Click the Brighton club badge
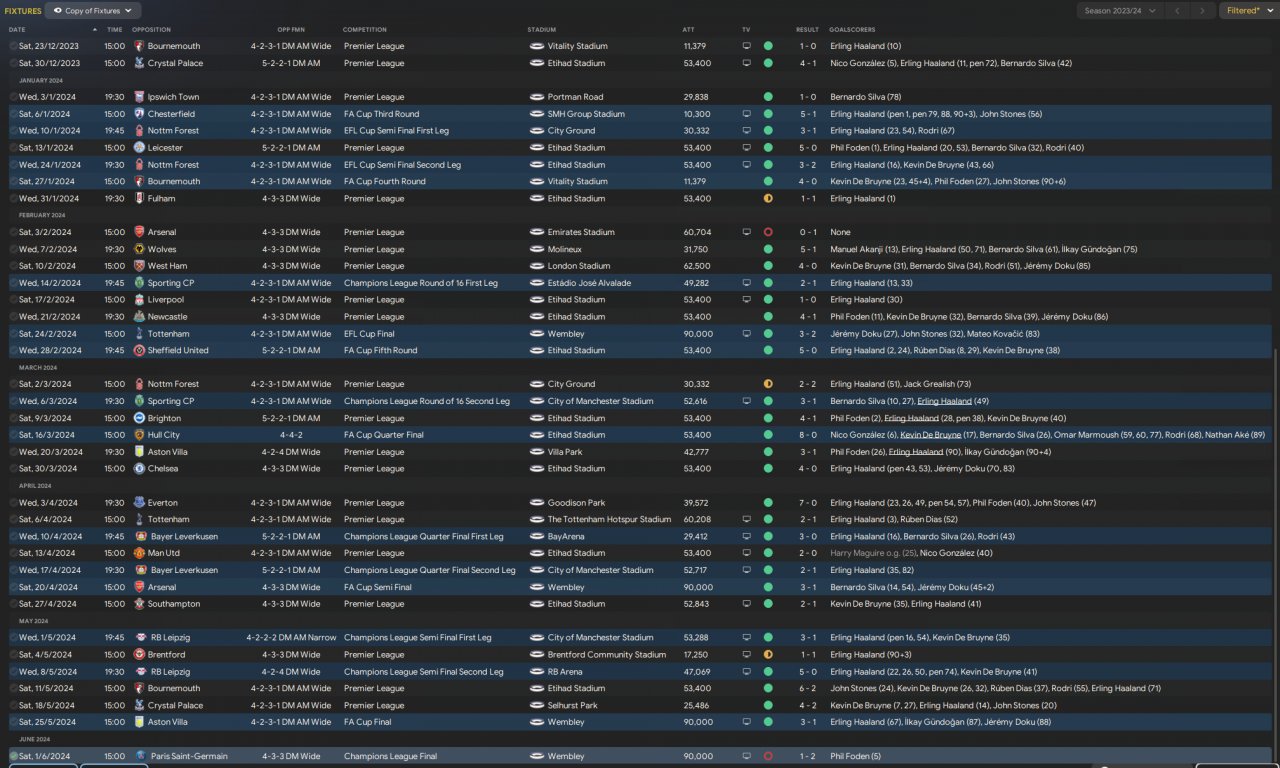This screenshot has width=1280, height=768. pos(139,418)
